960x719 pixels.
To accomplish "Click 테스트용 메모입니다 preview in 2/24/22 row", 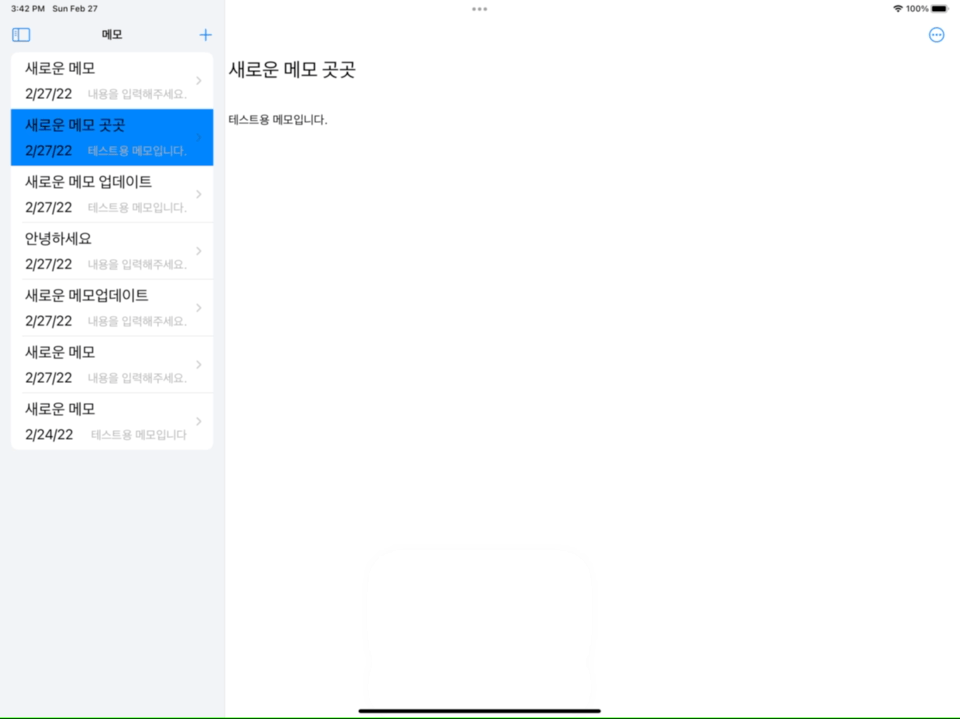I will click(x=139, y=435).
